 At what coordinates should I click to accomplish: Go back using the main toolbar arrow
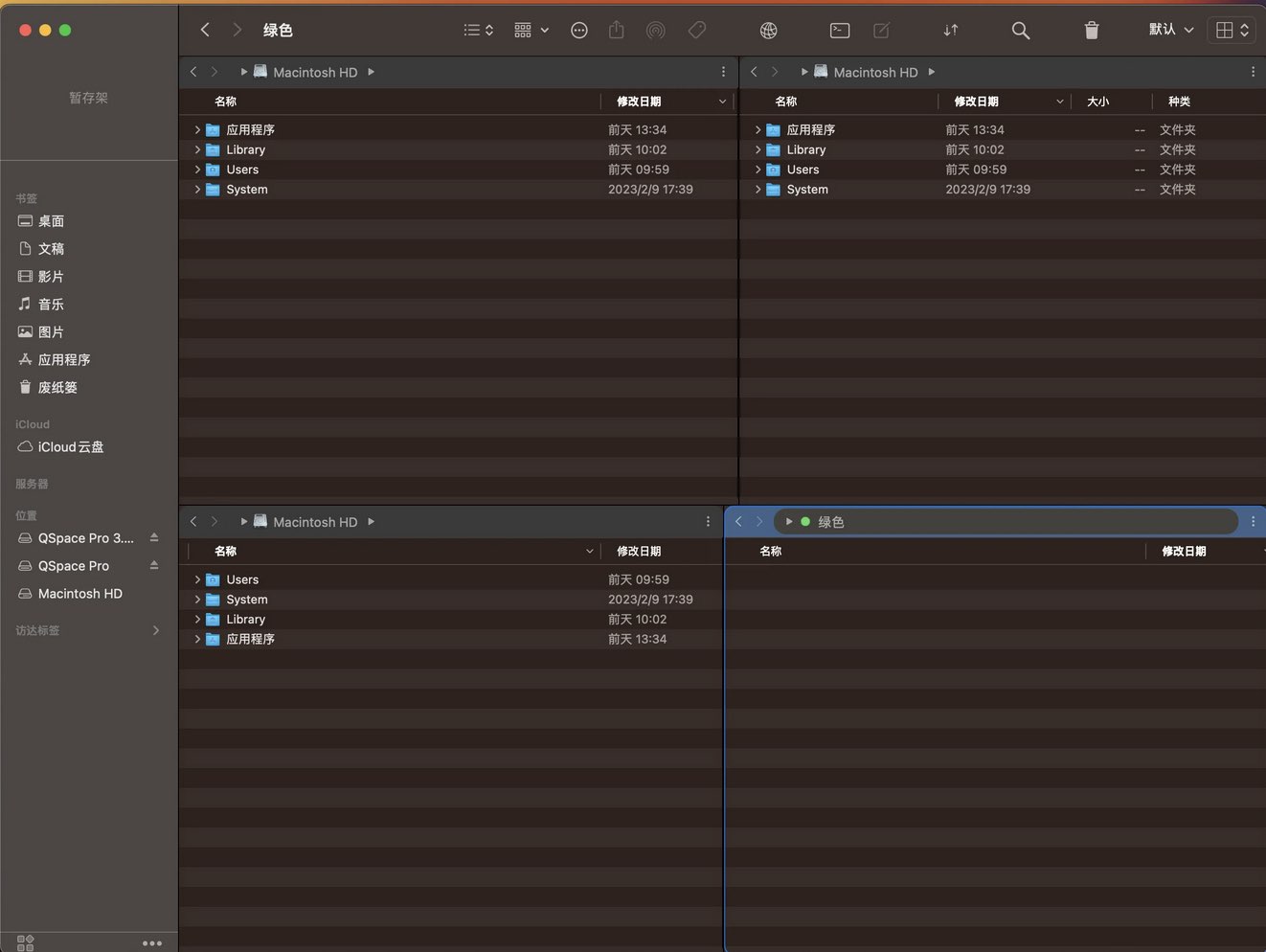tap(205, 30)
